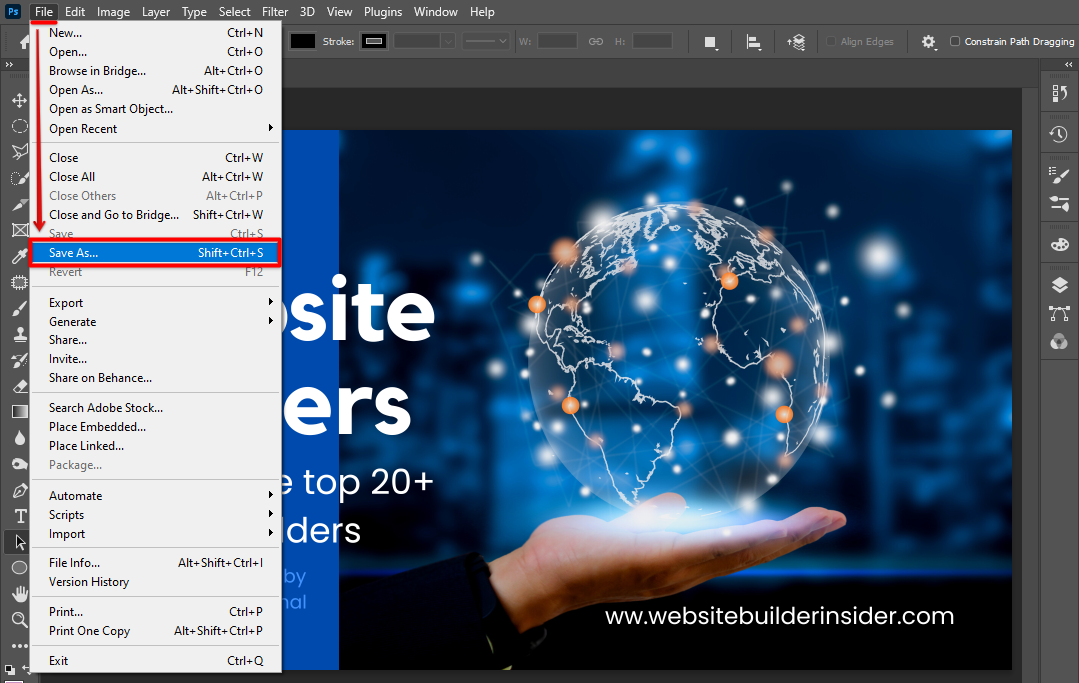The width and height of the screenshot is (1079, 683).
Task: Click the black Fill color swatch
Action: click(x=303, y=41)
